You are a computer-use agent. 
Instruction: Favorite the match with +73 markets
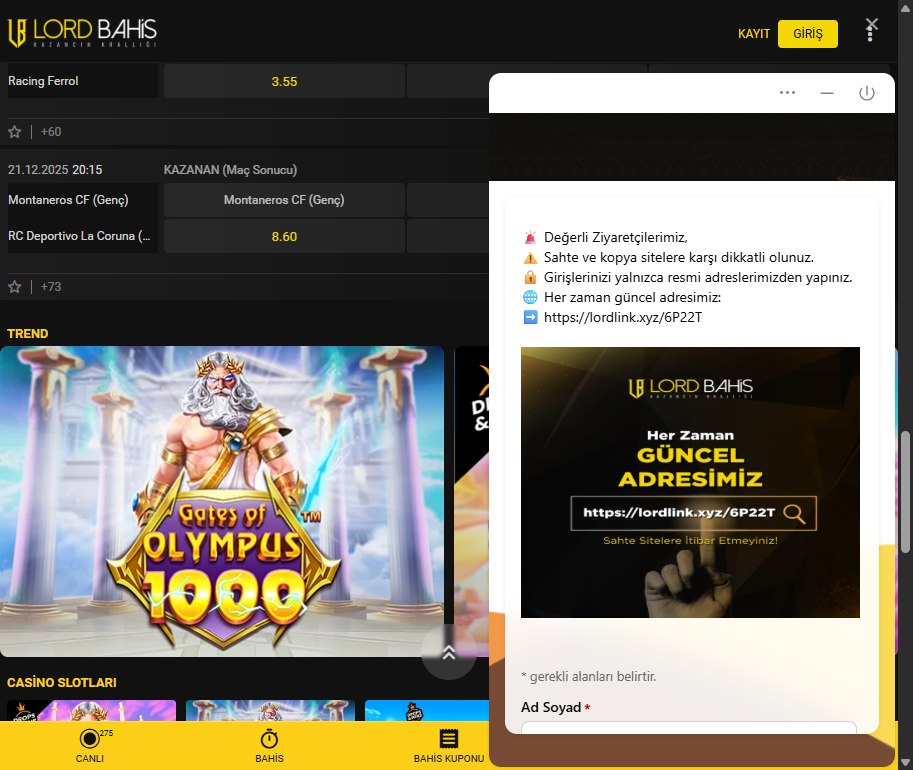[15, 287]
